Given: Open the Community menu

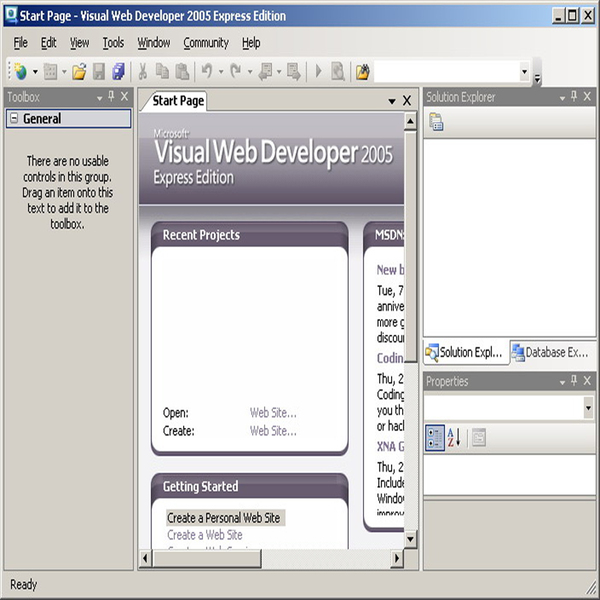Looking at the screenshot, I should click(x=206, y=43).
